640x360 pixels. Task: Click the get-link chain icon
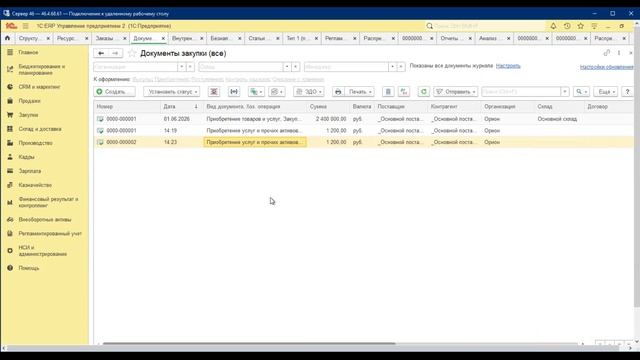click(x=607, y=53)
